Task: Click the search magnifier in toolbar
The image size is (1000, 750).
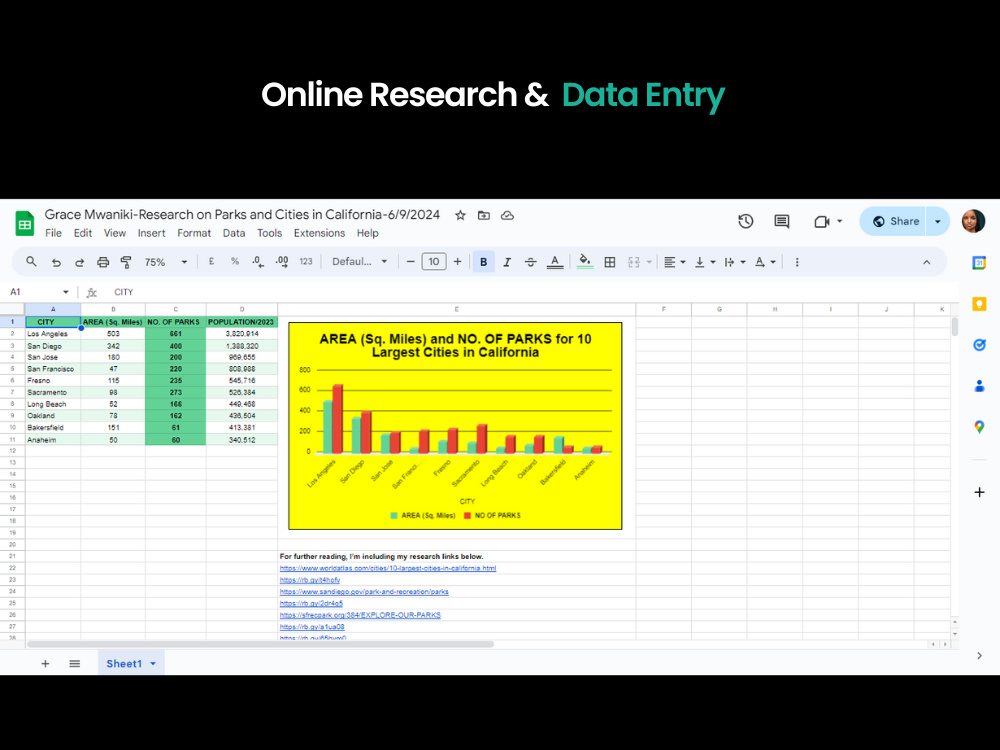Action: tap(31, 261)
